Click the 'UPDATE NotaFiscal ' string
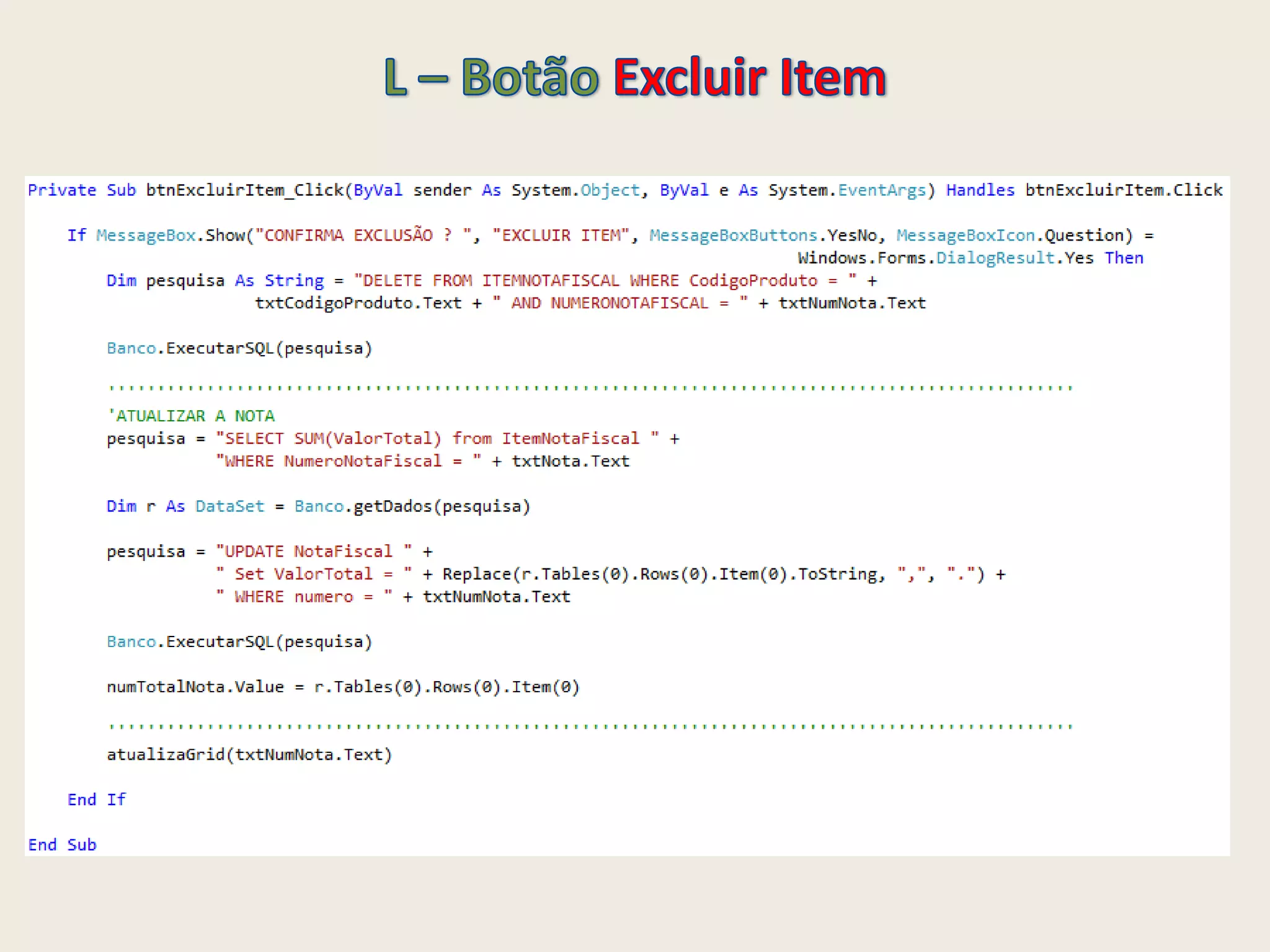 pyautogui.click(x=313, y=552)
